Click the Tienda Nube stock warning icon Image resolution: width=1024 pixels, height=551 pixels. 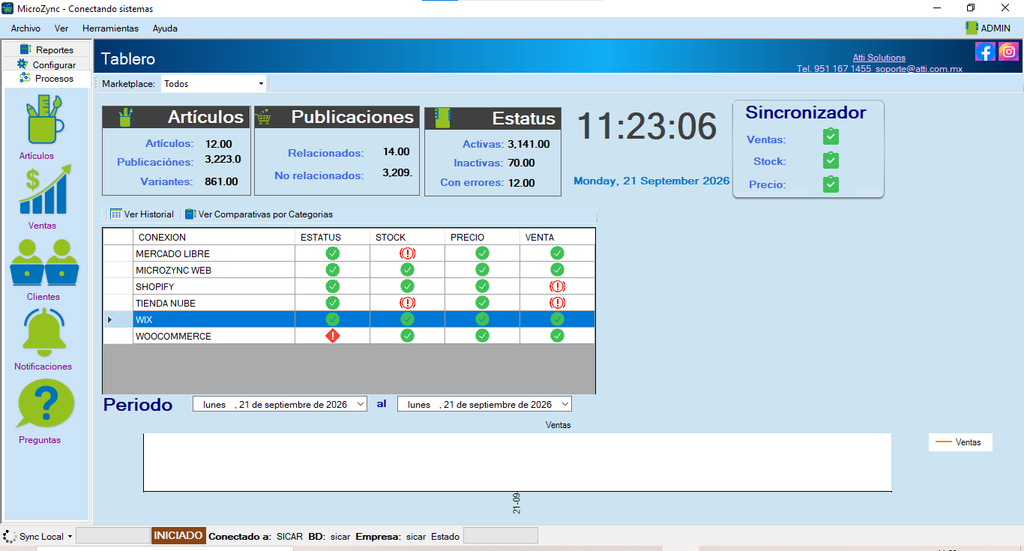408,303
